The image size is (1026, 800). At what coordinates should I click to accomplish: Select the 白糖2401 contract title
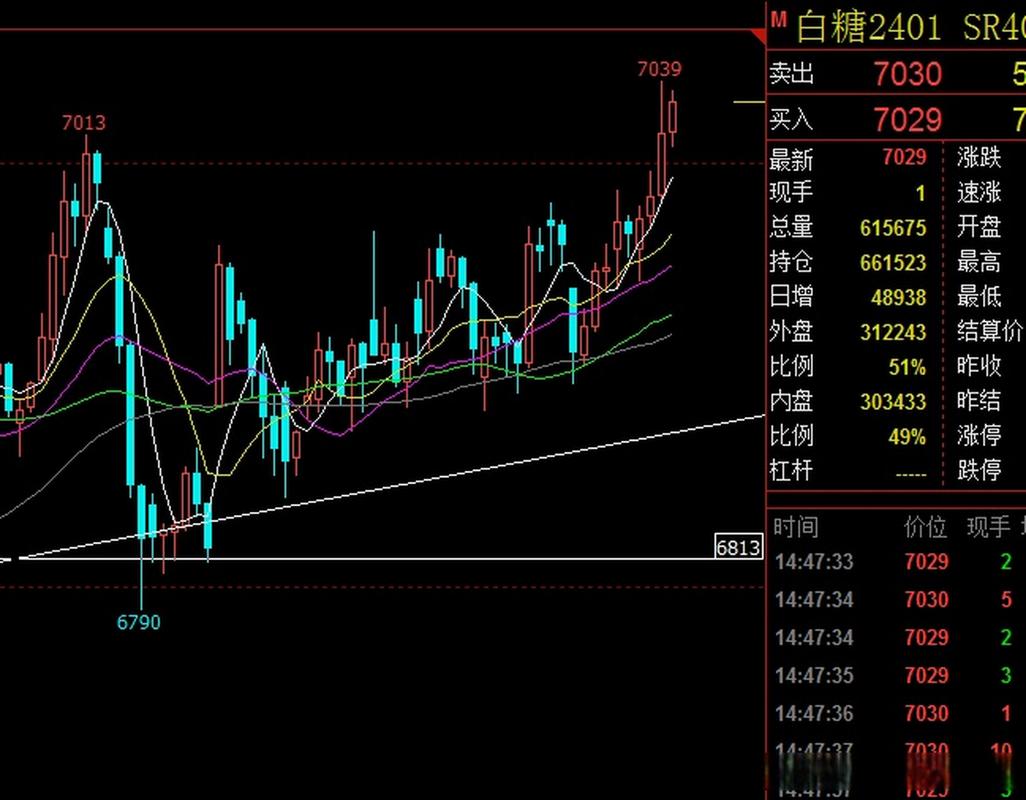click(868, 27)
